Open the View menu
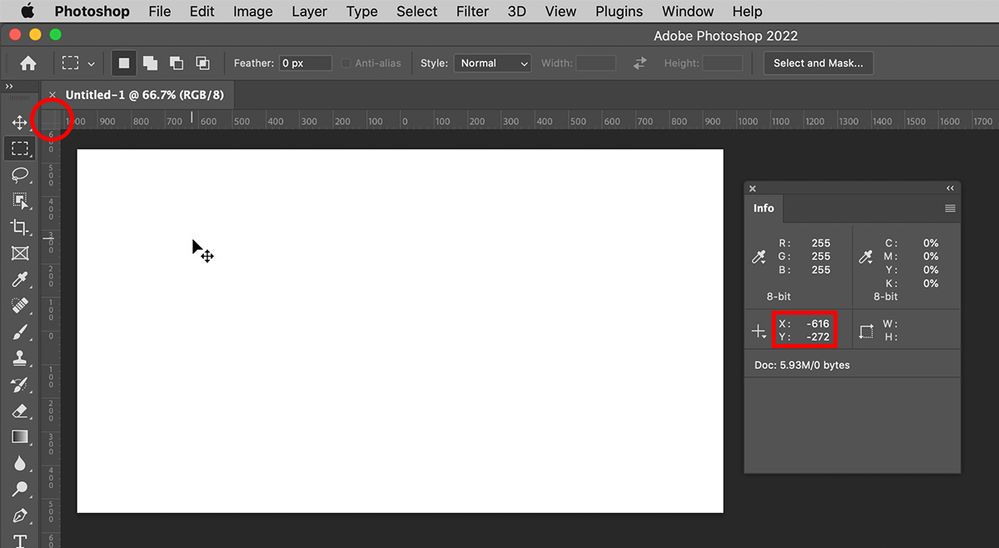 [x=561, y=11]
